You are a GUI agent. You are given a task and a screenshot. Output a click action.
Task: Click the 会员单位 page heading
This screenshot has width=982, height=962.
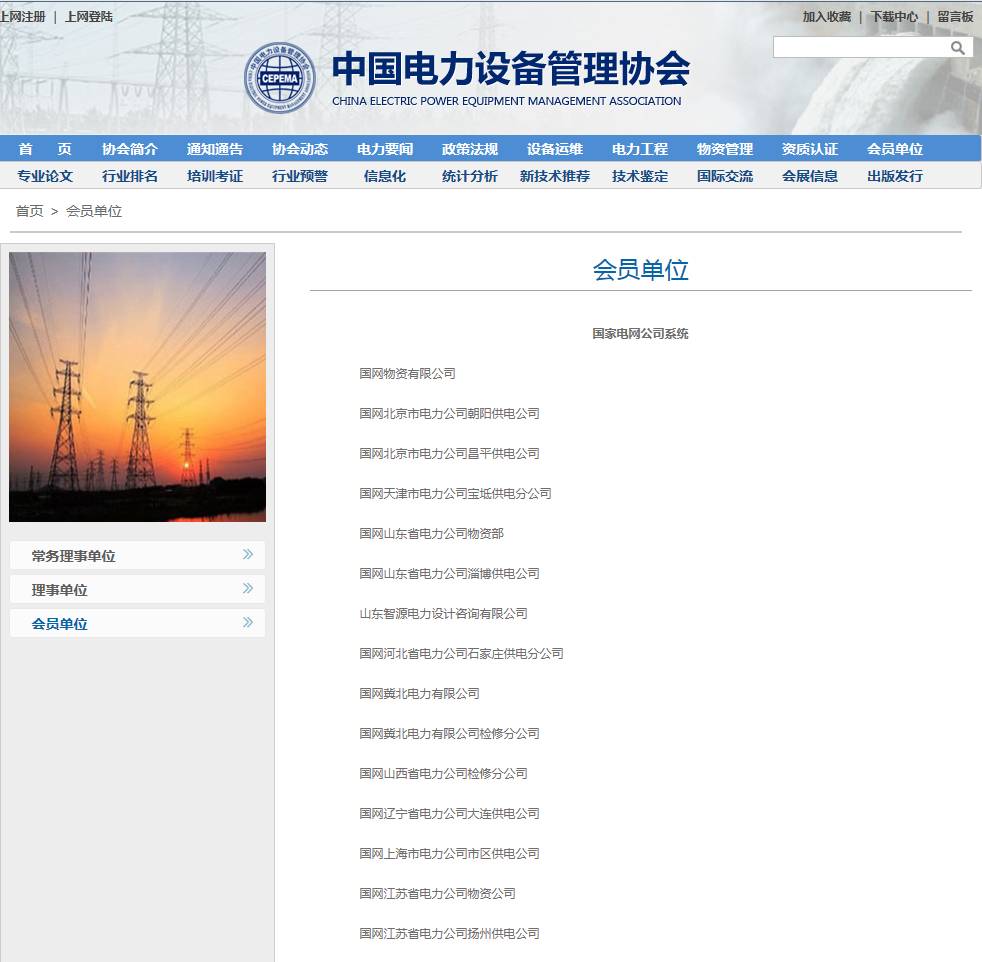pyautogui.click(x=640, y=271)
